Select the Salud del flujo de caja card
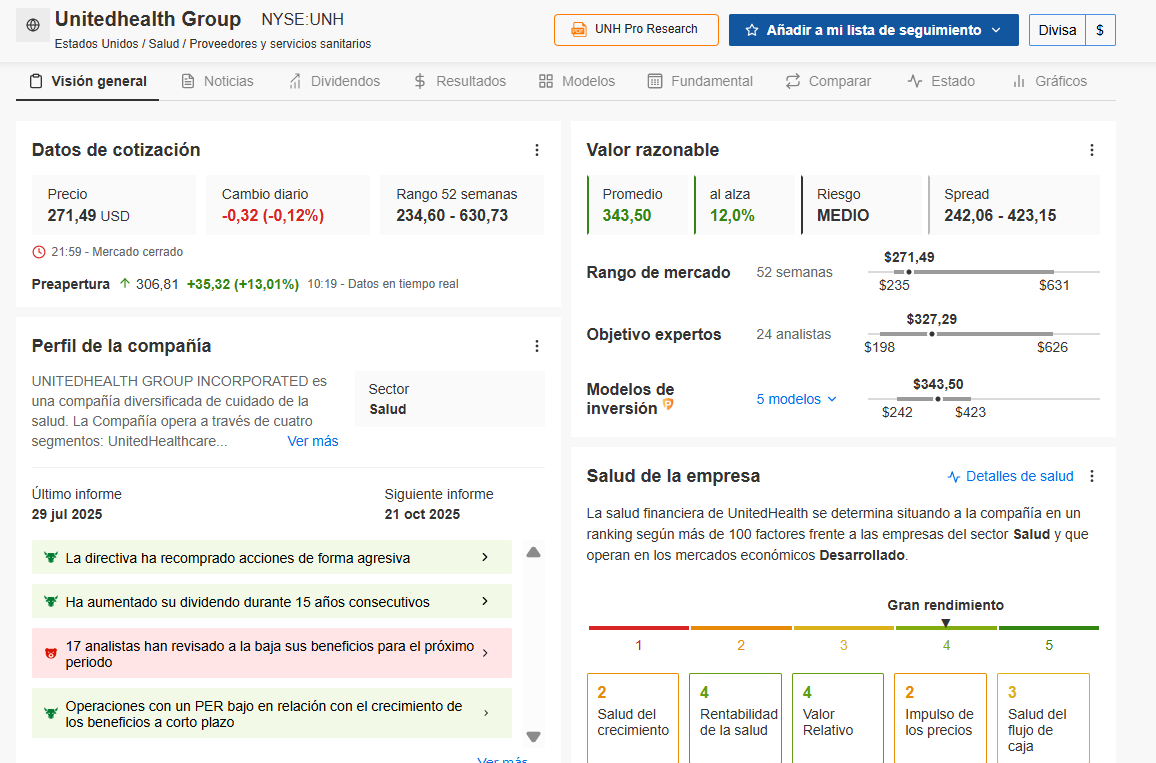1156x763 pixels. pos(1043,718)
